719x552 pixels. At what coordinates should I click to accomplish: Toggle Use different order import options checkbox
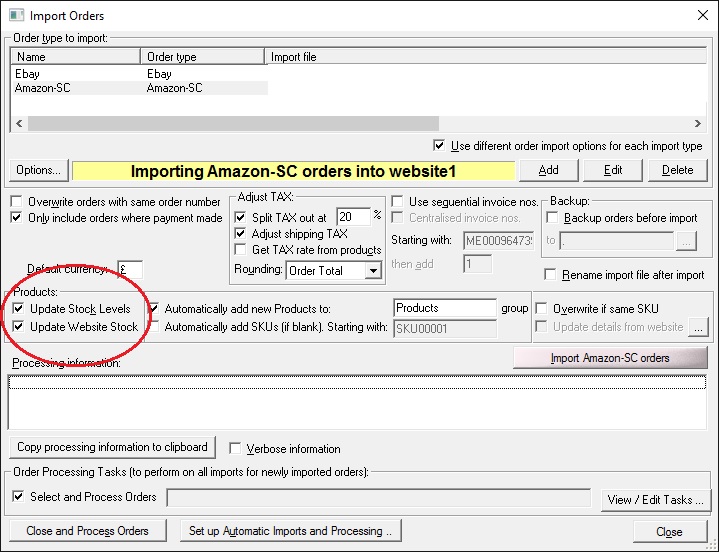coord(439,146)
